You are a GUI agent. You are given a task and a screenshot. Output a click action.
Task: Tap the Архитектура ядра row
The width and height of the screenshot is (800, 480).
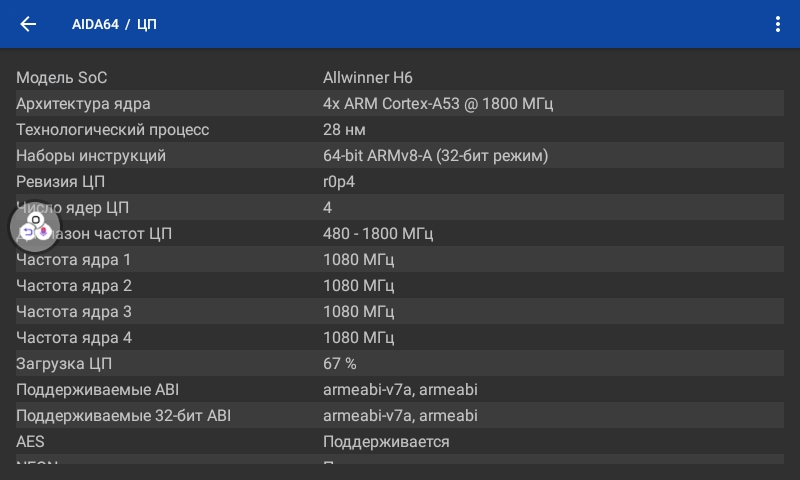click(400, 103)
